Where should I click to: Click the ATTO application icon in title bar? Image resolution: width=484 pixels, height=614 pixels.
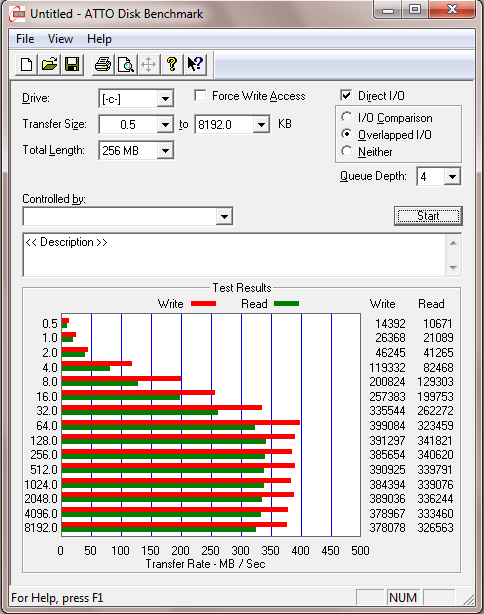point(18,14)
